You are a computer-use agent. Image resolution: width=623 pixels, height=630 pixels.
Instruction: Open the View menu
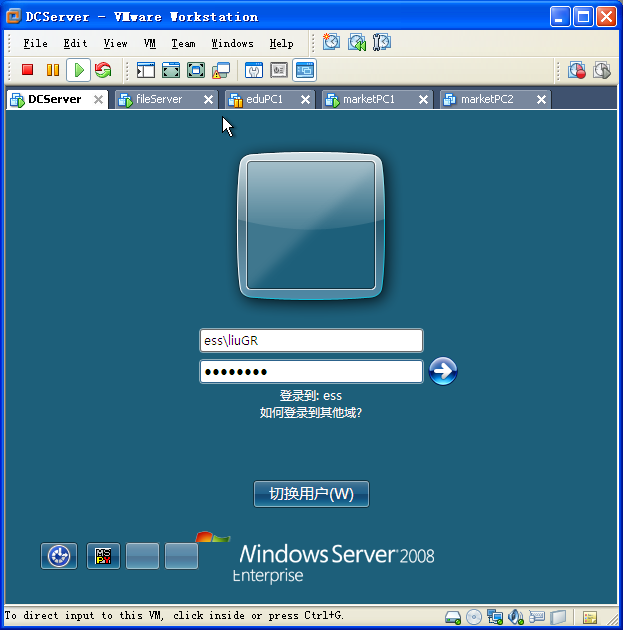click(115, 43)
